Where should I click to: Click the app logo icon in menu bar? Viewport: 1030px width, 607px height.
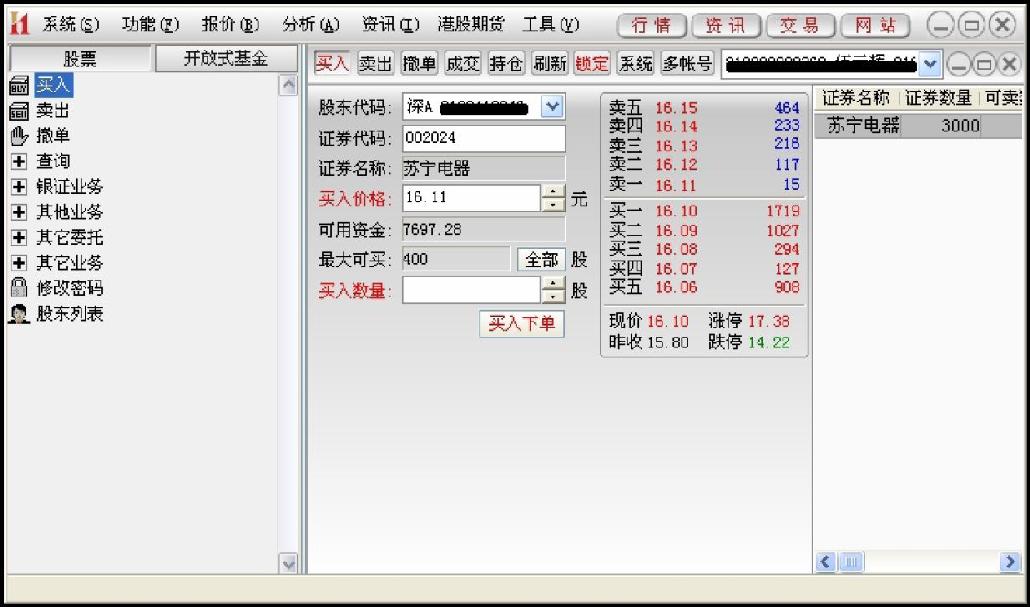point(19,25)
